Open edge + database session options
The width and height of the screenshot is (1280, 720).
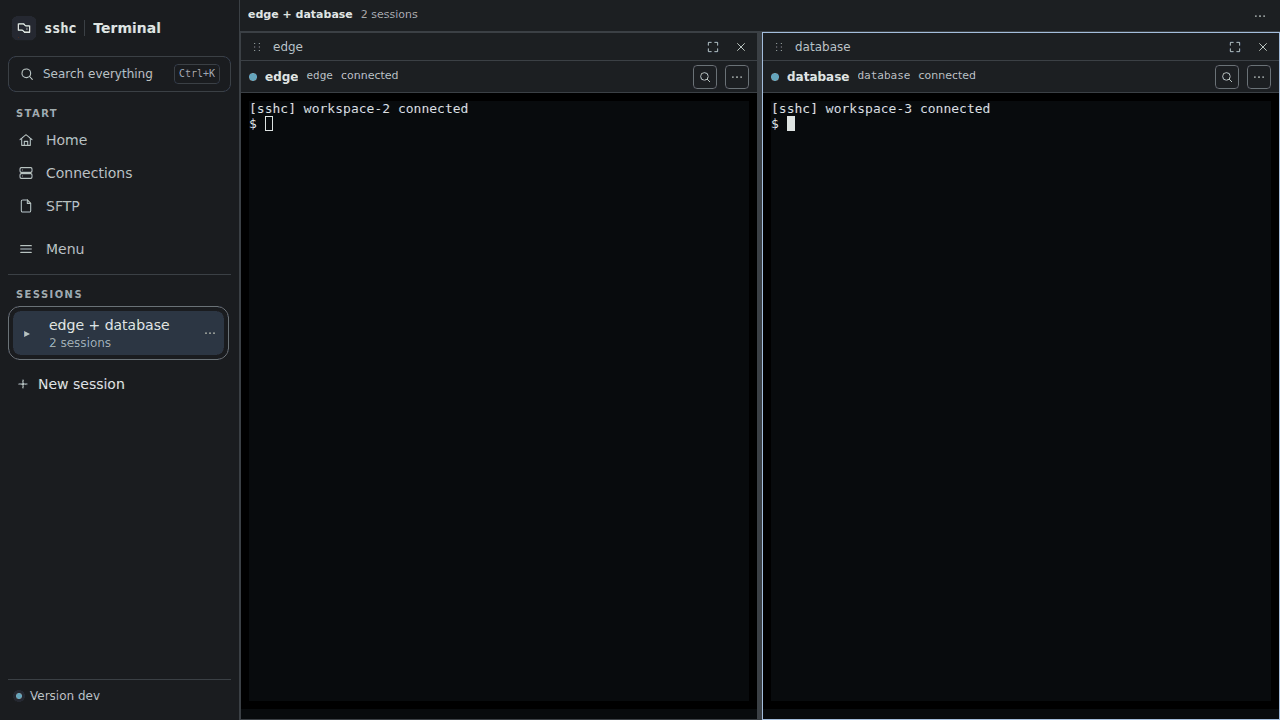coord(210,333)
